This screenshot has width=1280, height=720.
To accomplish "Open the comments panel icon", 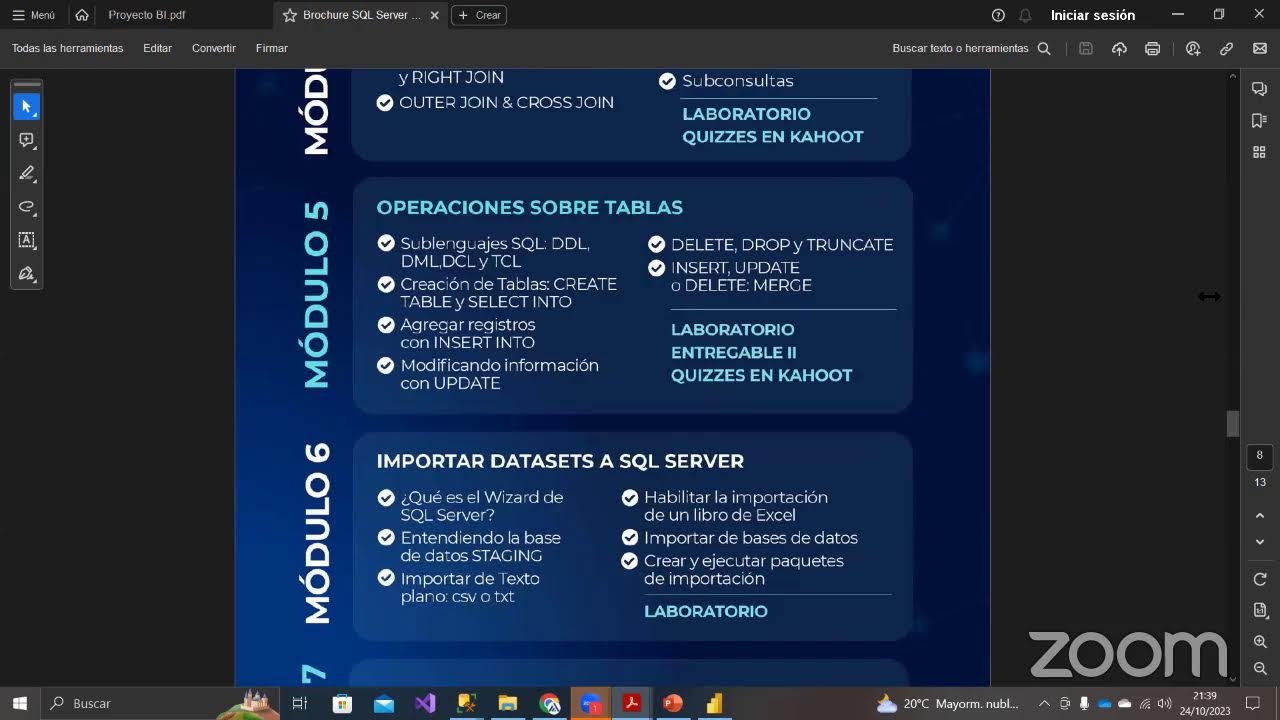I will click(1259, 89).
